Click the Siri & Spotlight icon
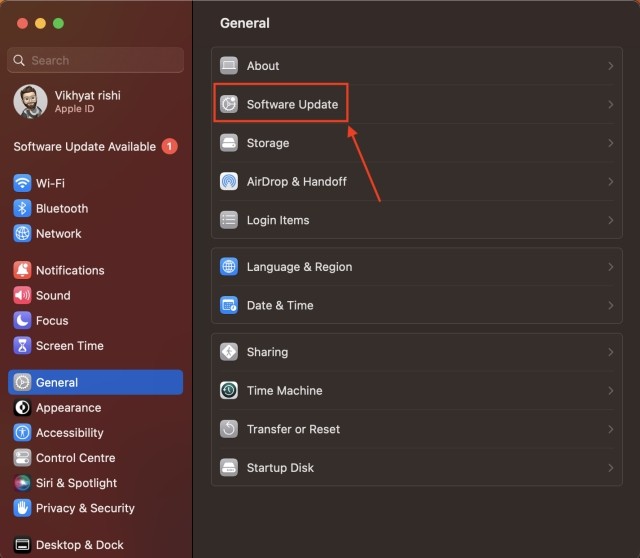The width and height of the screenshot is (640, 558). 22,483
